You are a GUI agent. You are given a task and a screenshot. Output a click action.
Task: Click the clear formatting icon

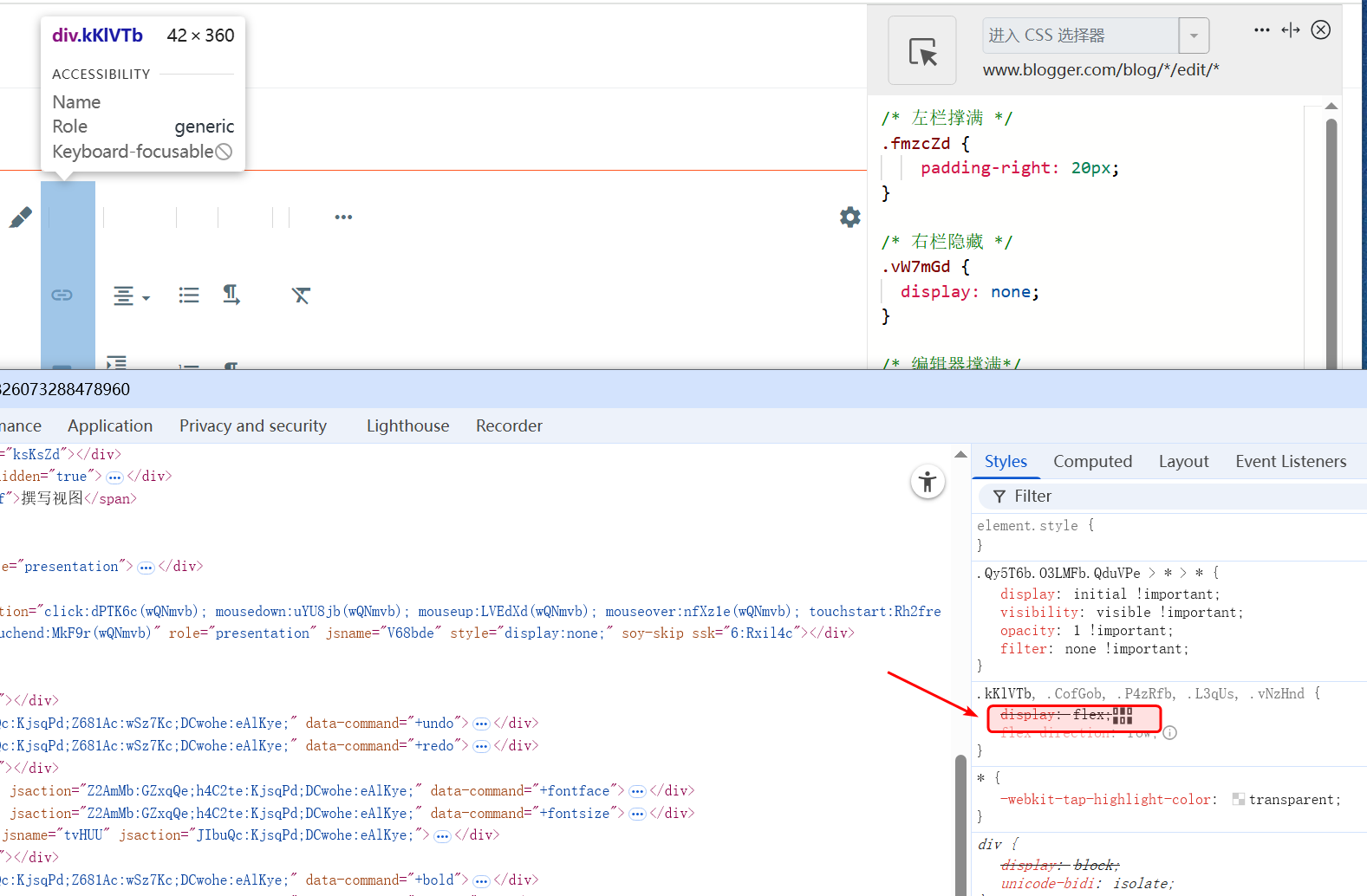click(301, 295)
